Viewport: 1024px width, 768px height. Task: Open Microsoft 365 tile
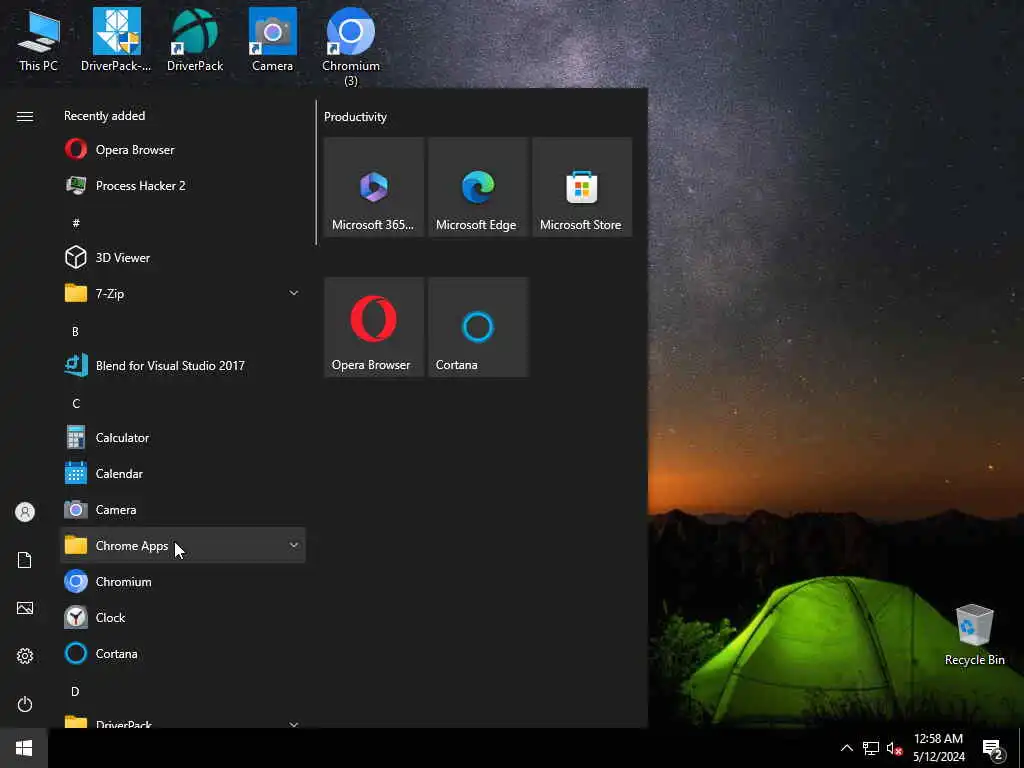tap(374, 187)
